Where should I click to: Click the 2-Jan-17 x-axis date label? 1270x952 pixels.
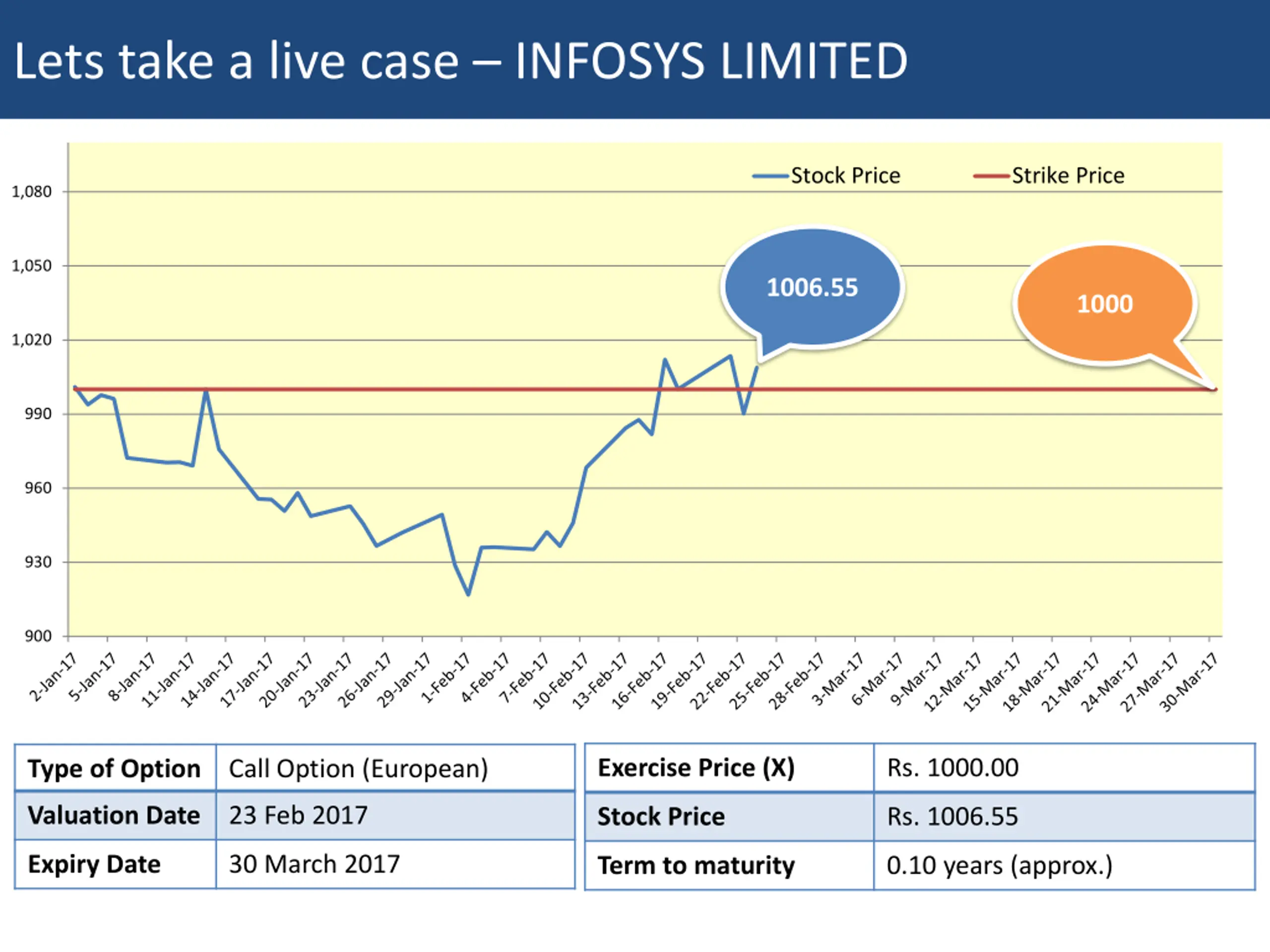click(x=54, y=677)
